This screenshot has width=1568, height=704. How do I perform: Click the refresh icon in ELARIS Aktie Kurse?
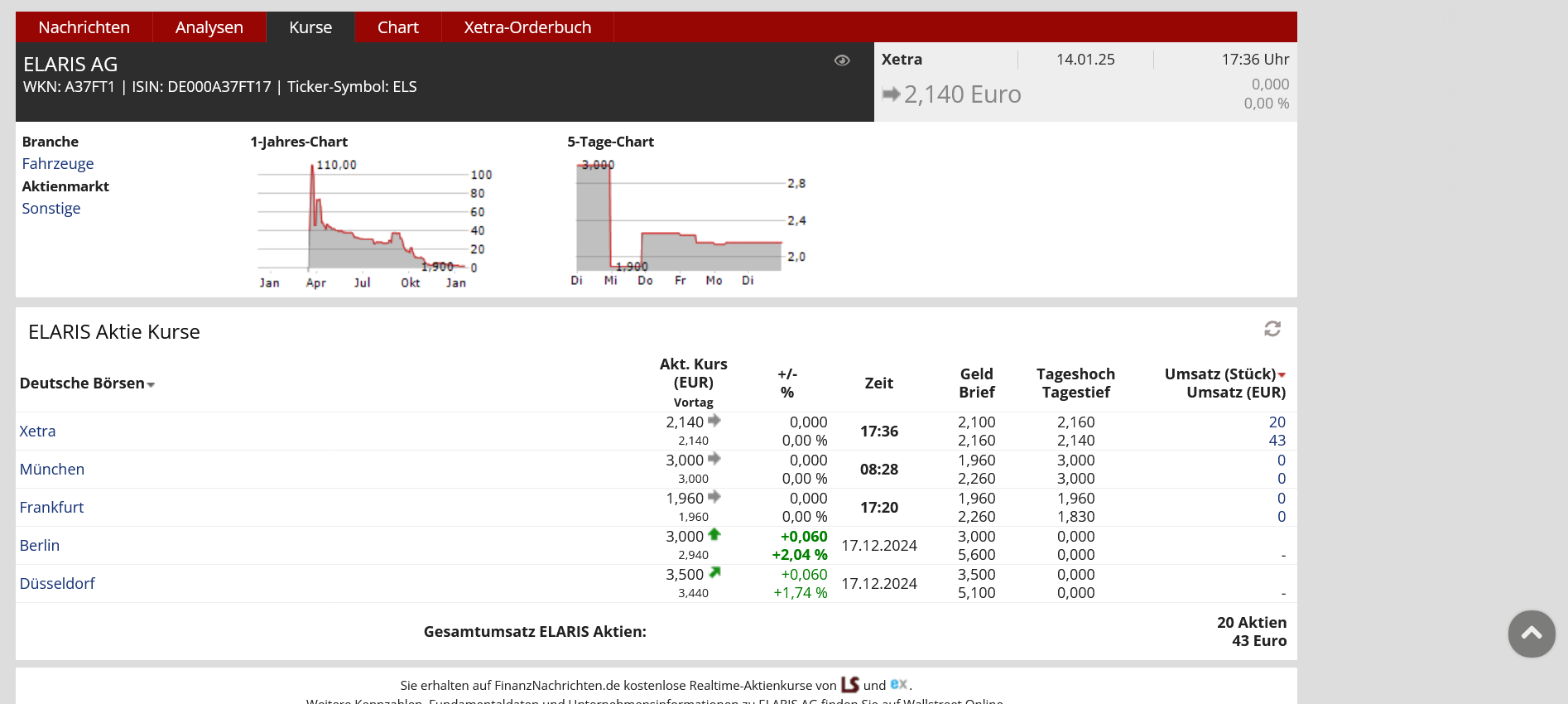1272,329
